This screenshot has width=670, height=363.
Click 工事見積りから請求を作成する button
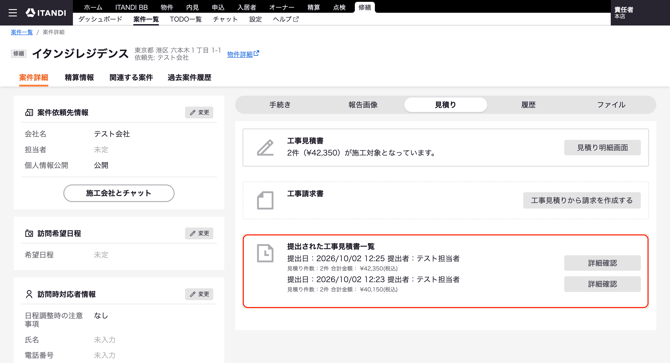click(582, 200)
